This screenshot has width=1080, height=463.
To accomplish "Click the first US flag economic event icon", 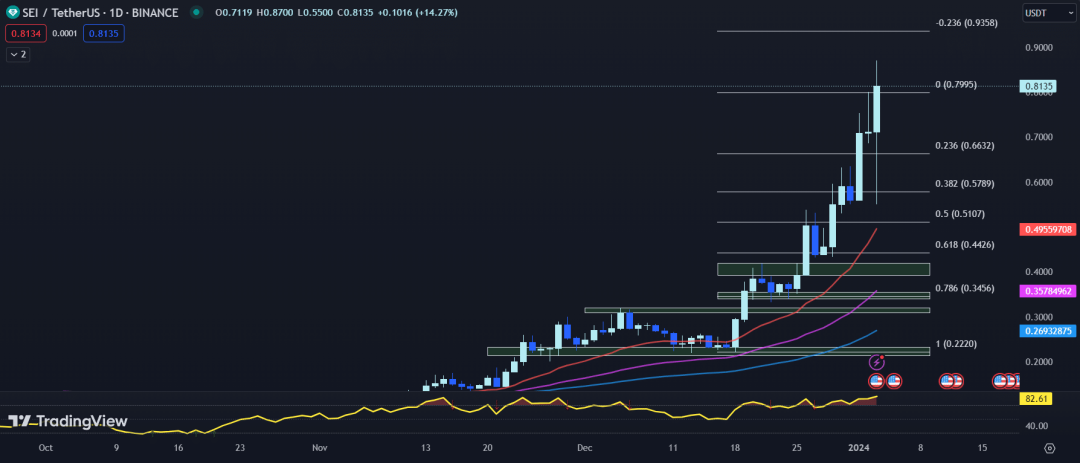I will click(876, 380).
